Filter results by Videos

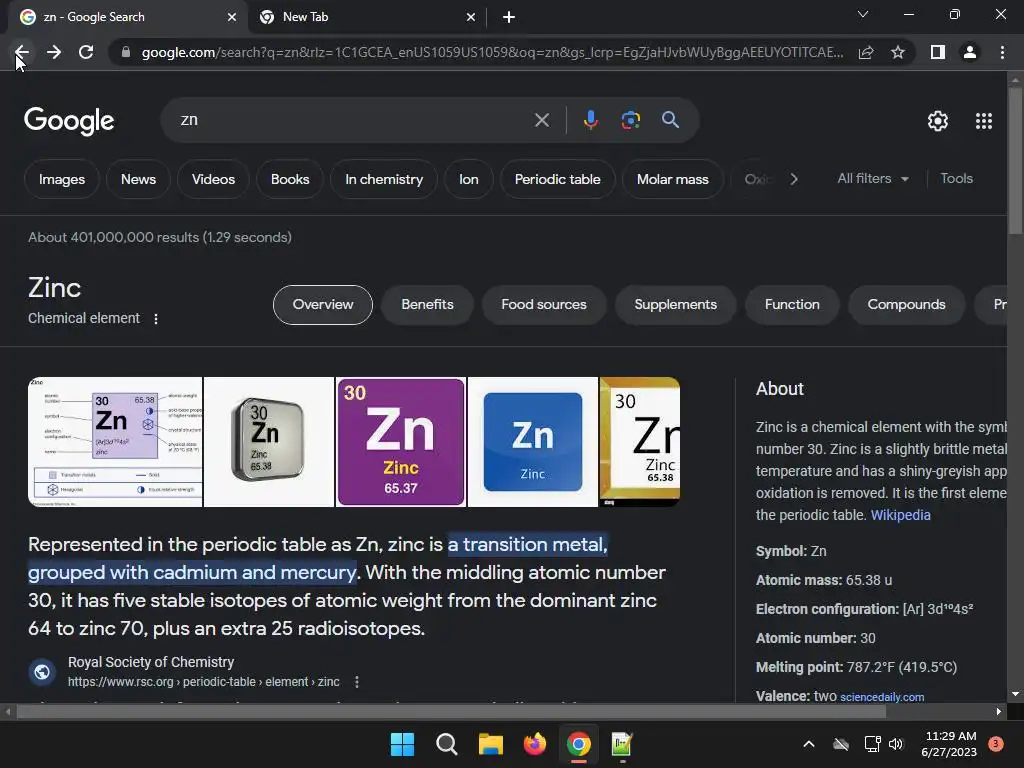coord(214,179)
